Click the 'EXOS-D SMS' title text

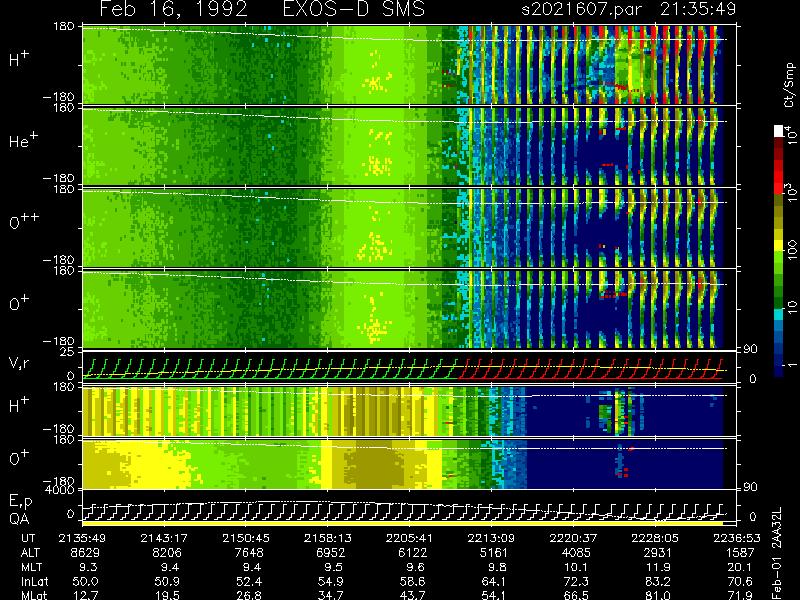[354, 9]
